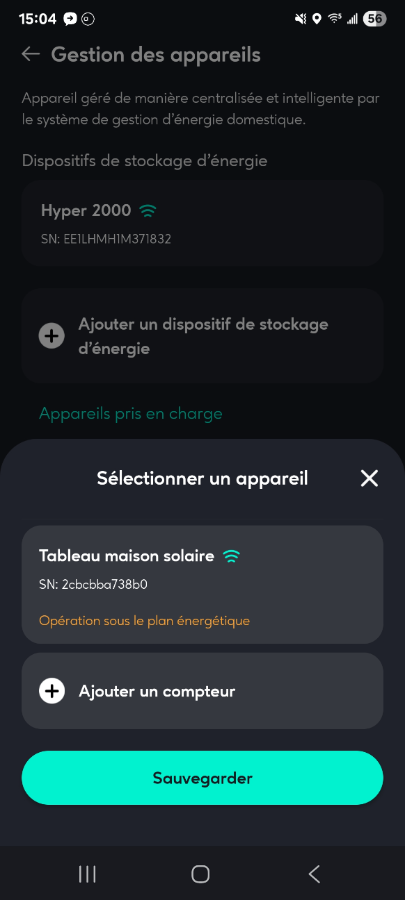Tap the Sélectionner un appareil title
The image size is (405, 900).
coord(202,478)
